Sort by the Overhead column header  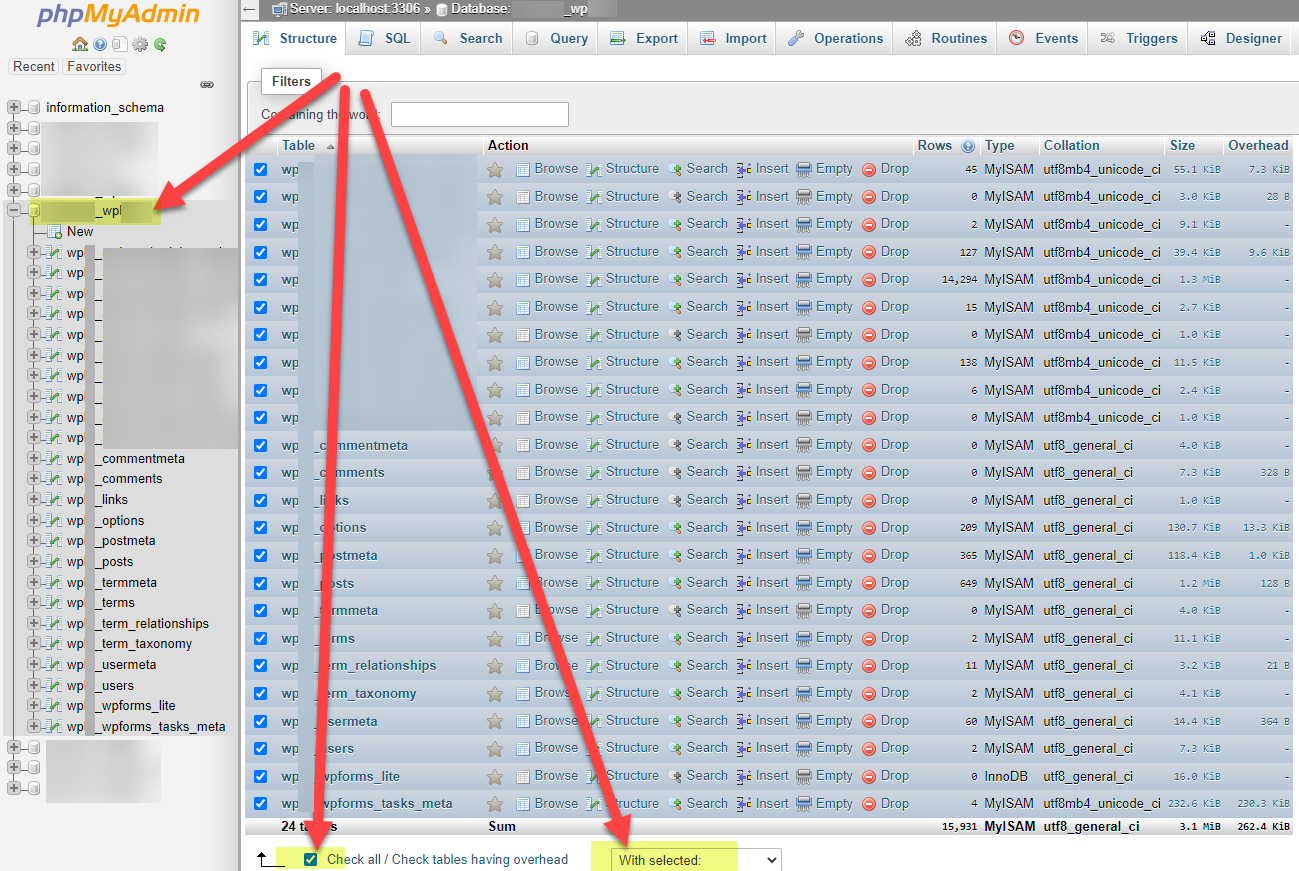1258,146
